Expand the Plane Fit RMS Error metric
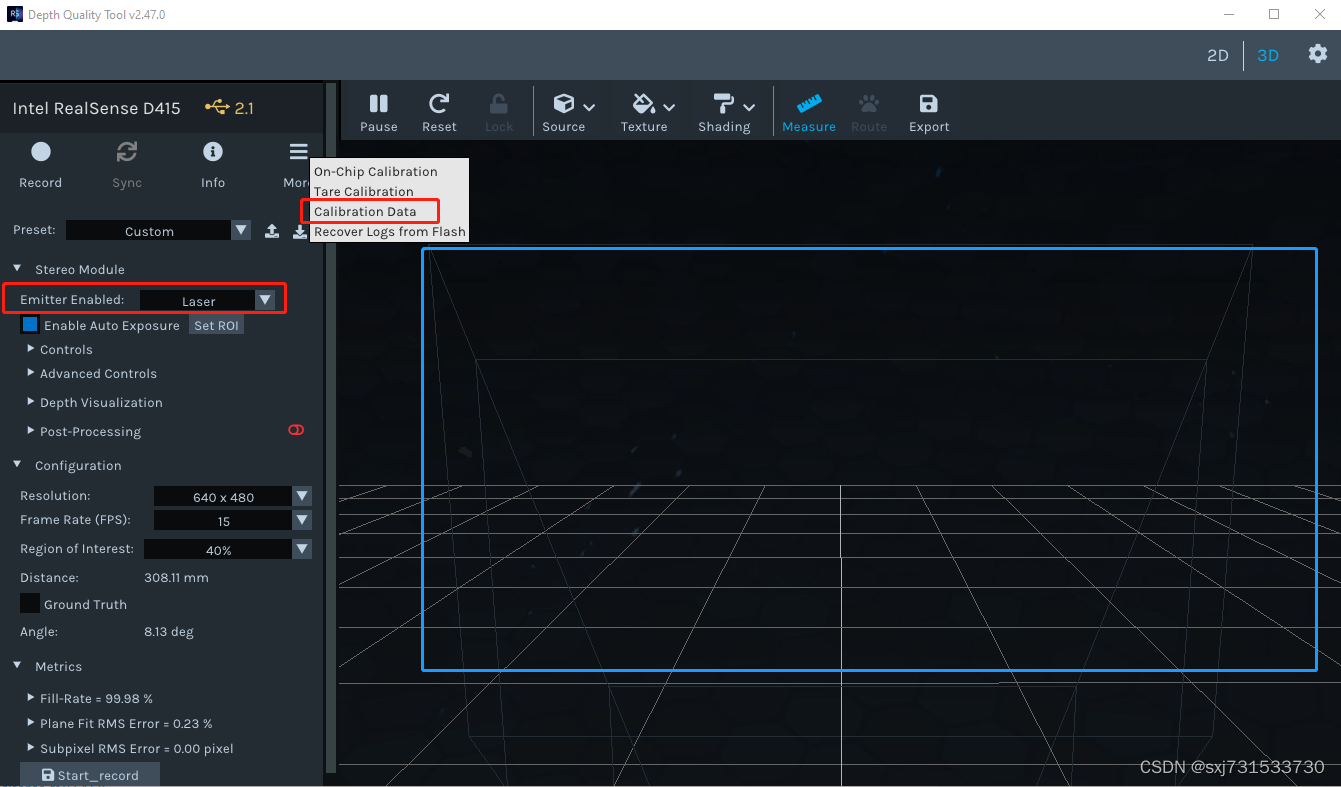 (31, 723)
